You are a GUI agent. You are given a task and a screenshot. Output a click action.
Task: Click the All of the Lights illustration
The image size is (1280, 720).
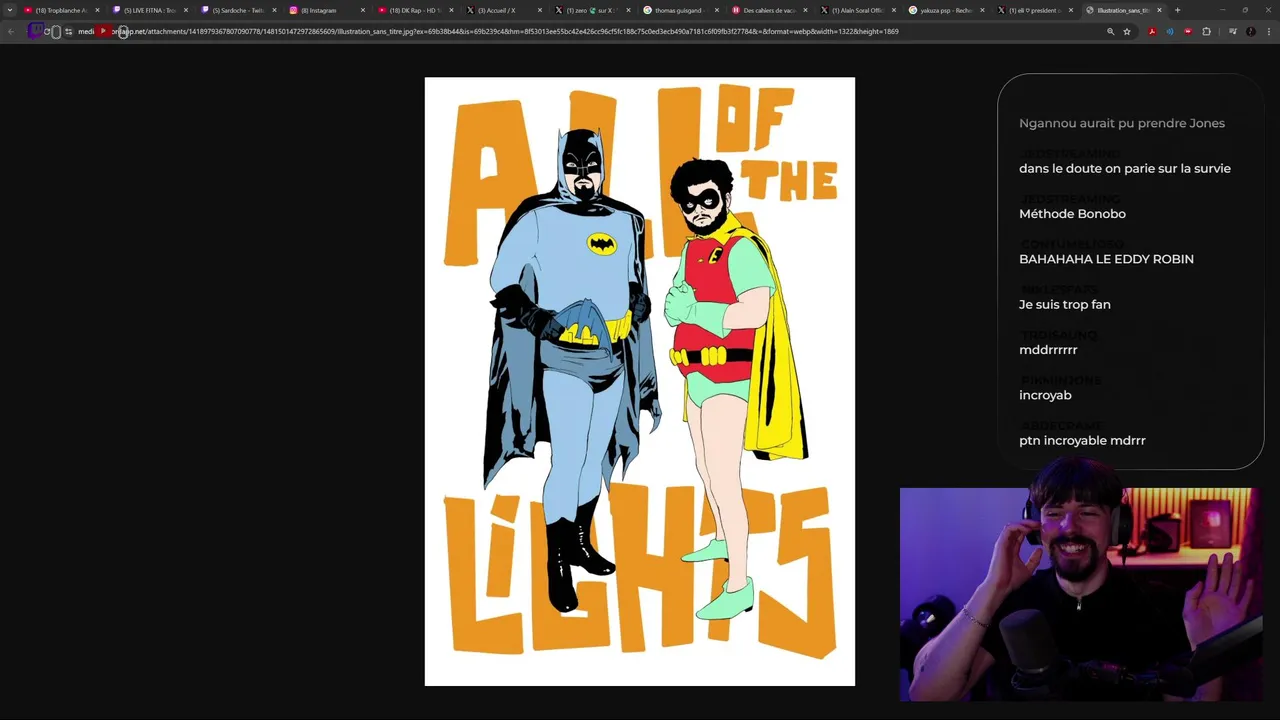click(640, 381)
